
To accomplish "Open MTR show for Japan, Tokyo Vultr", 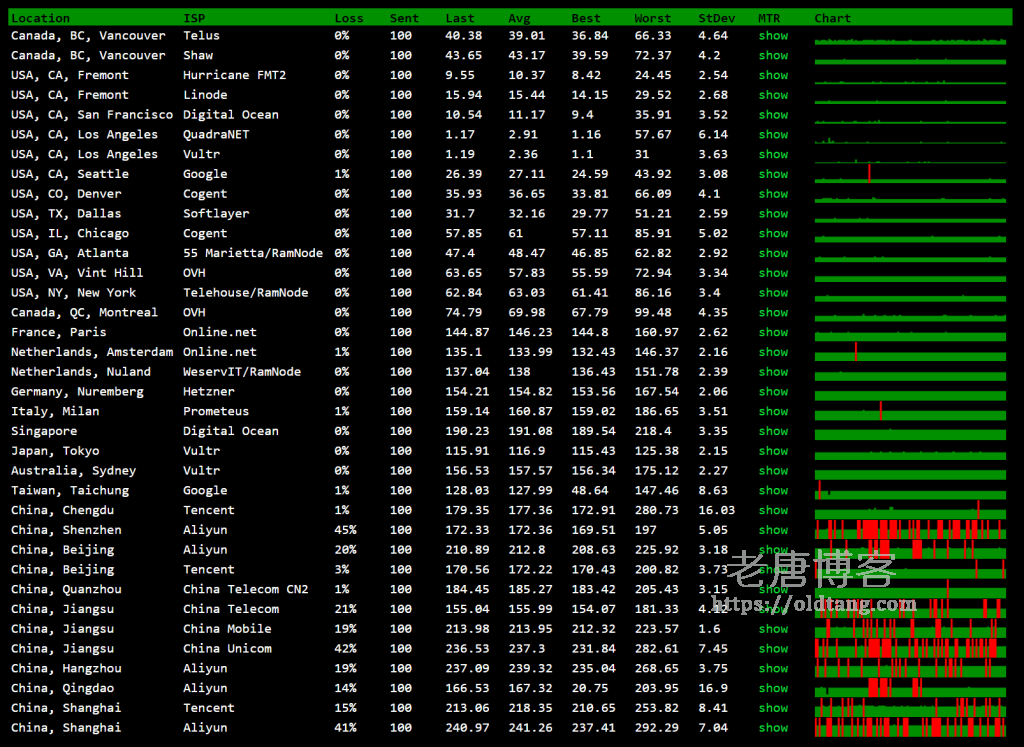I will coord(773,451).
